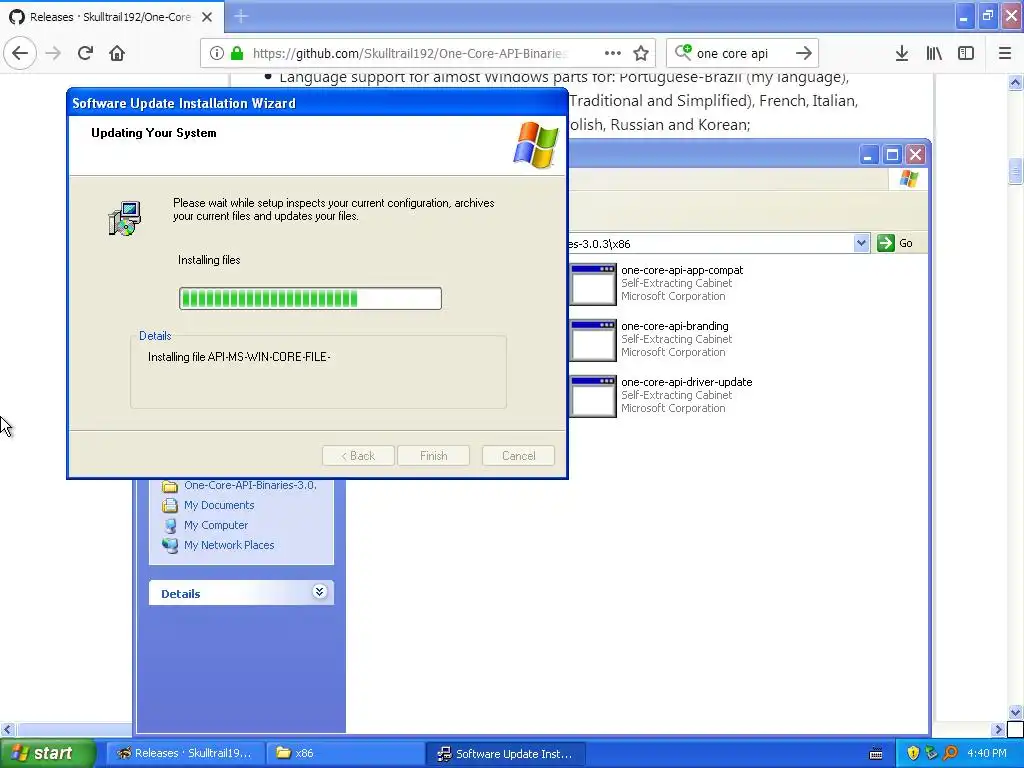Click the horizontal scroll-right arrow
This screenshot has height=768, width=1024.
(x=999, y=729)
